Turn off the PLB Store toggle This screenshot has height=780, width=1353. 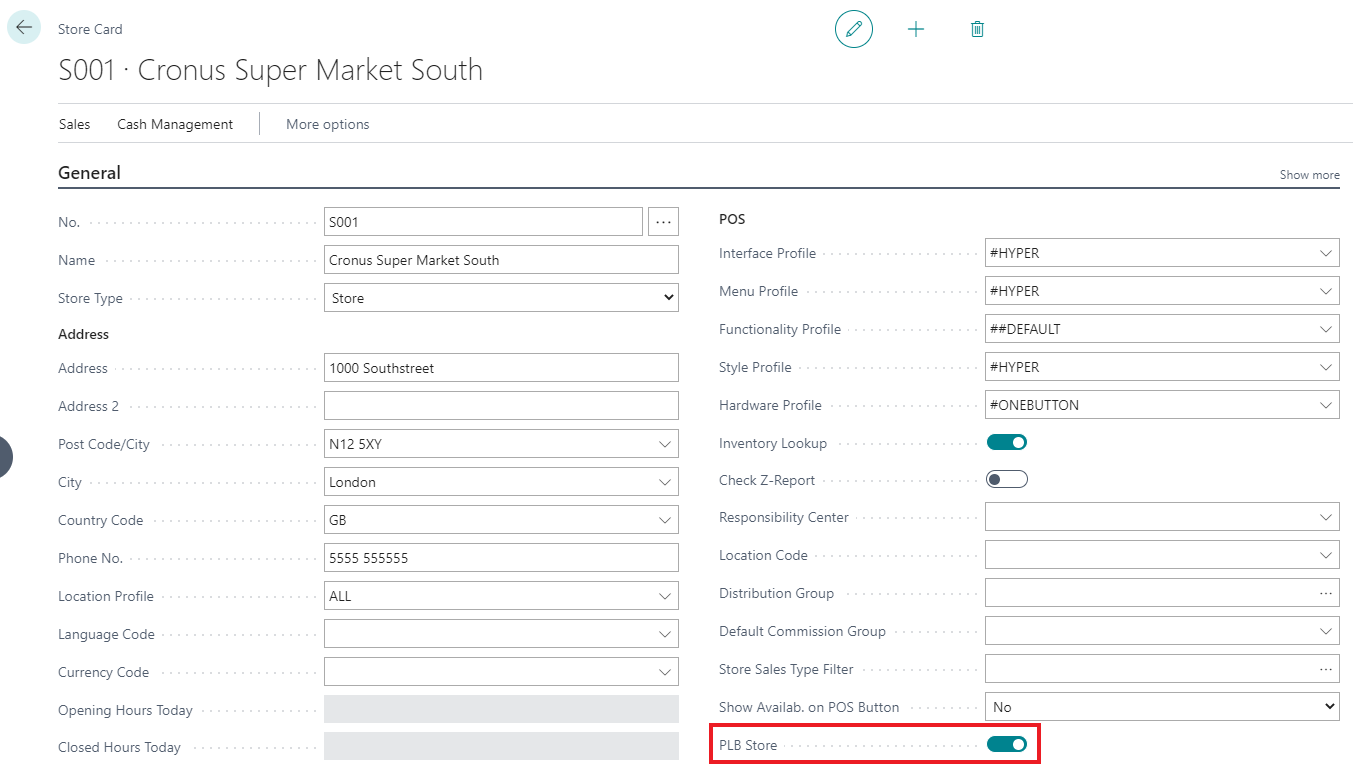pyautogui.click(x=1007, y=744)
